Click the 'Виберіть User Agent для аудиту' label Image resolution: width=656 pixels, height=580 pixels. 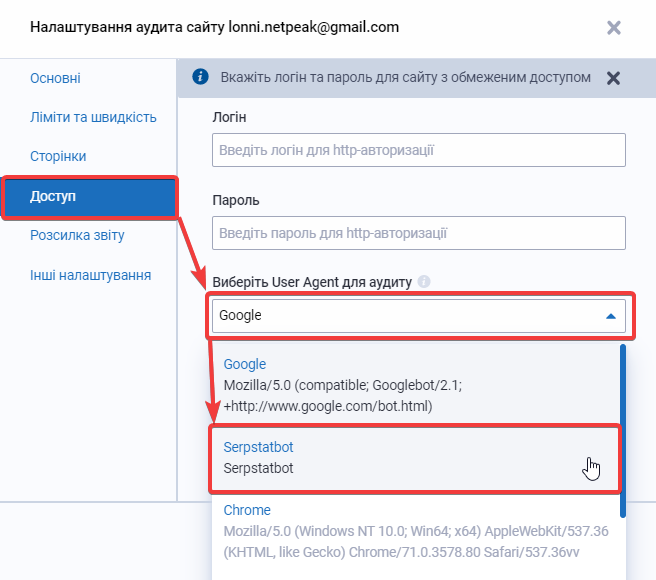[x=312, y=282]
